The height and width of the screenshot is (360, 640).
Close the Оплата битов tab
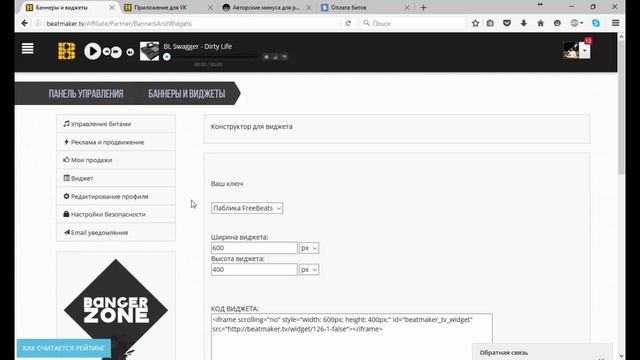coord(407,7)
